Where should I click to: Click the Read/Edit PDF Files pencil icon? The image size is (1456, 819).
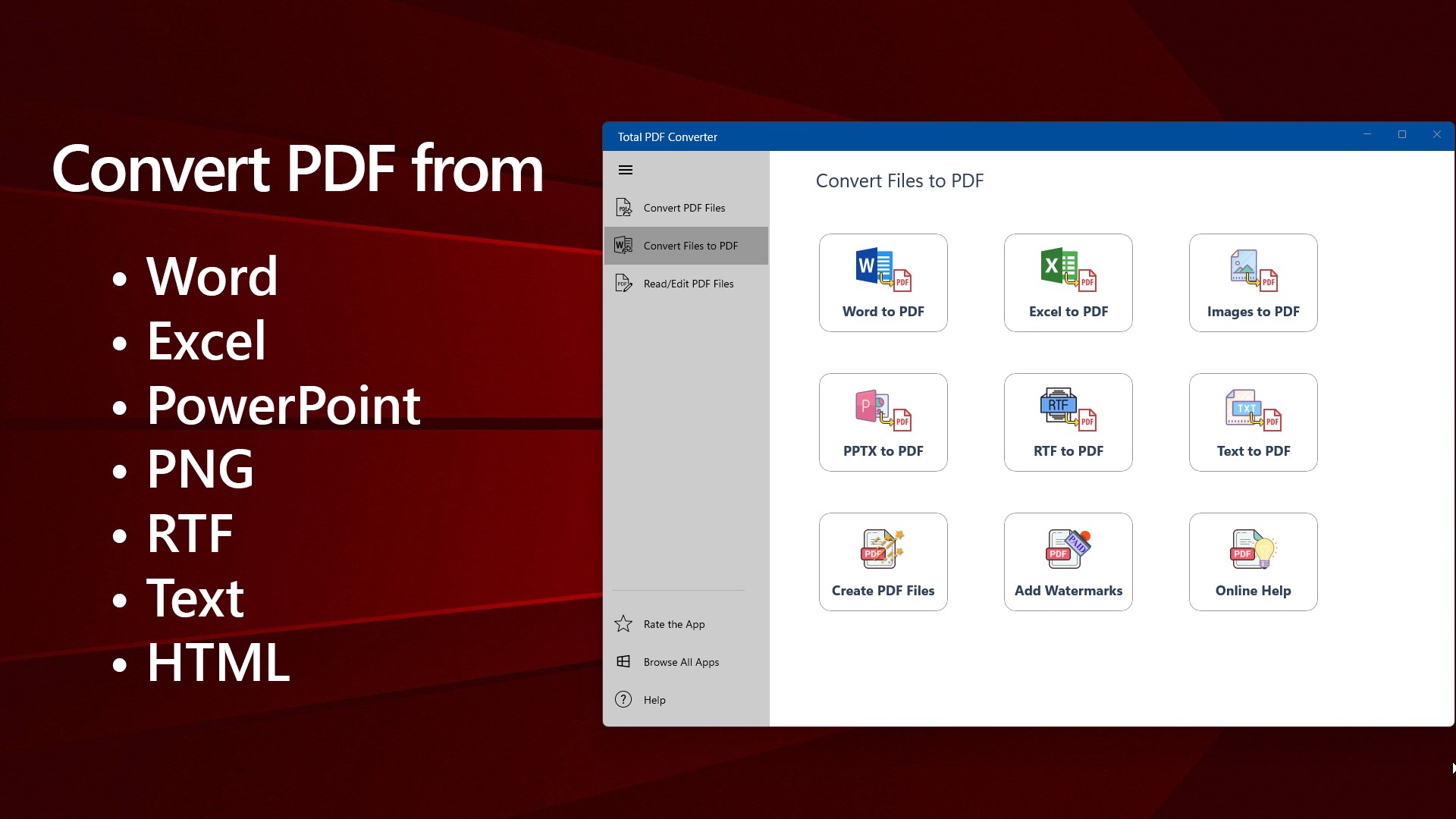click(623, 282)
